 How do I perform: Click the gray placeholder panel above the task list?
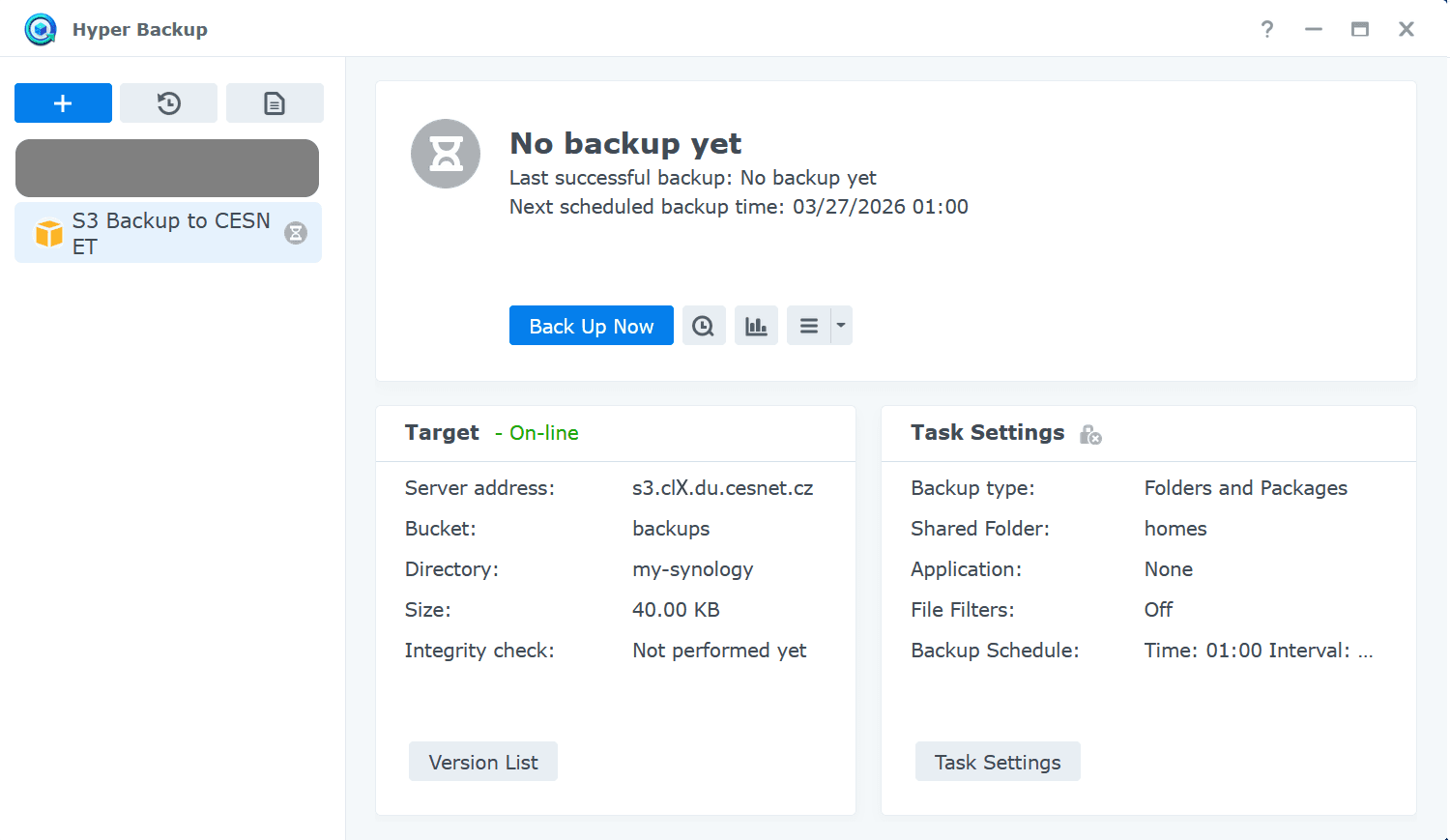(x=166, y=167)
